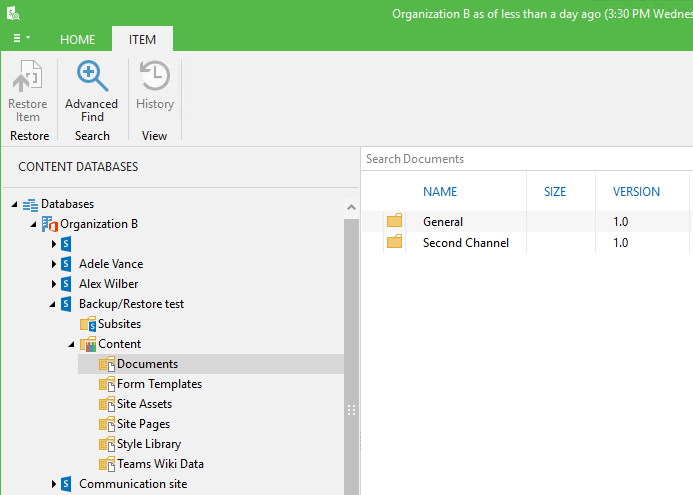
Task: Select Site Pages library
Action: click(143, 424)
